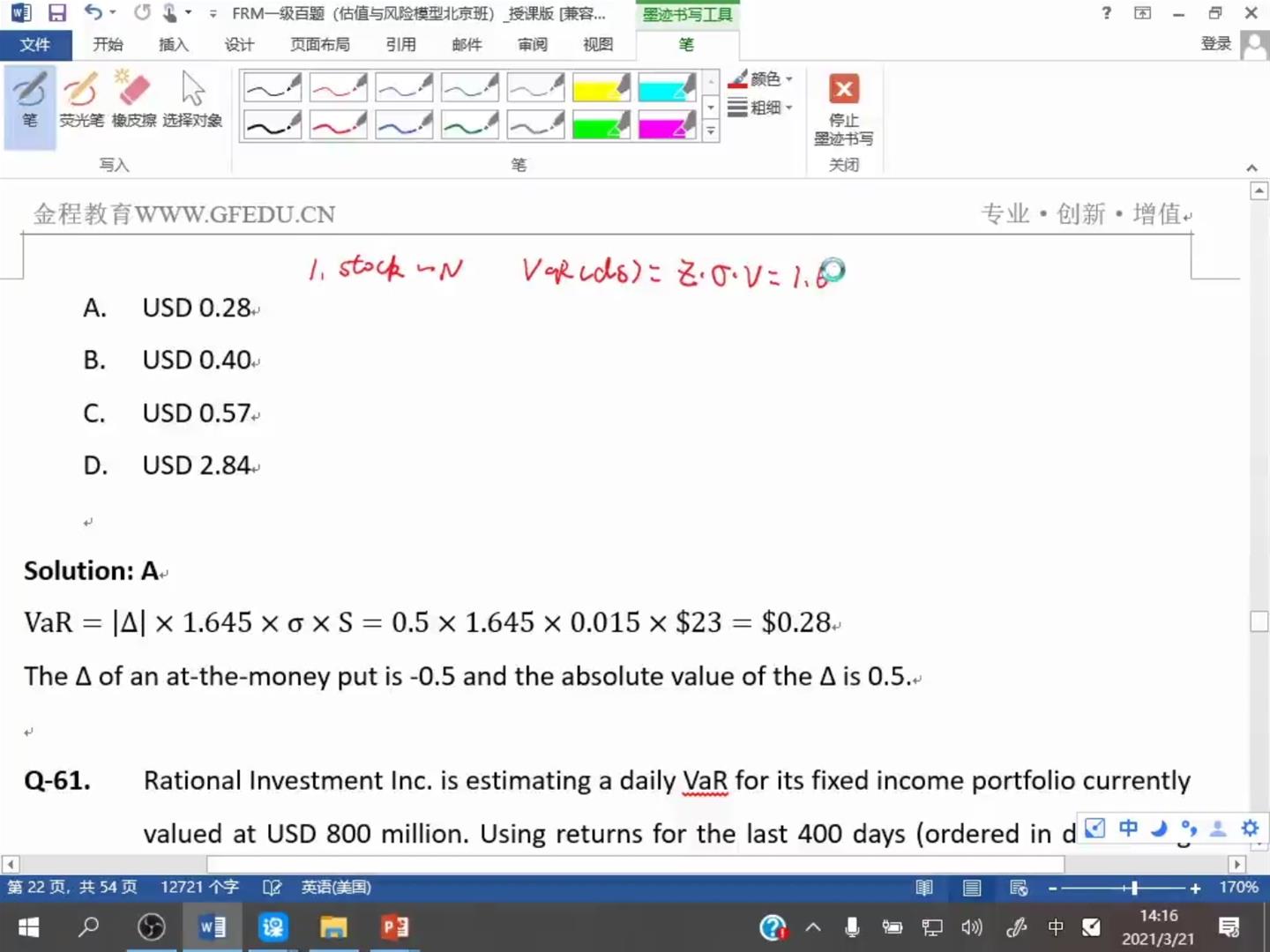Screen dimensions: 1270x952
Task: Open Windows taskbar search
Action: [89, 927]
